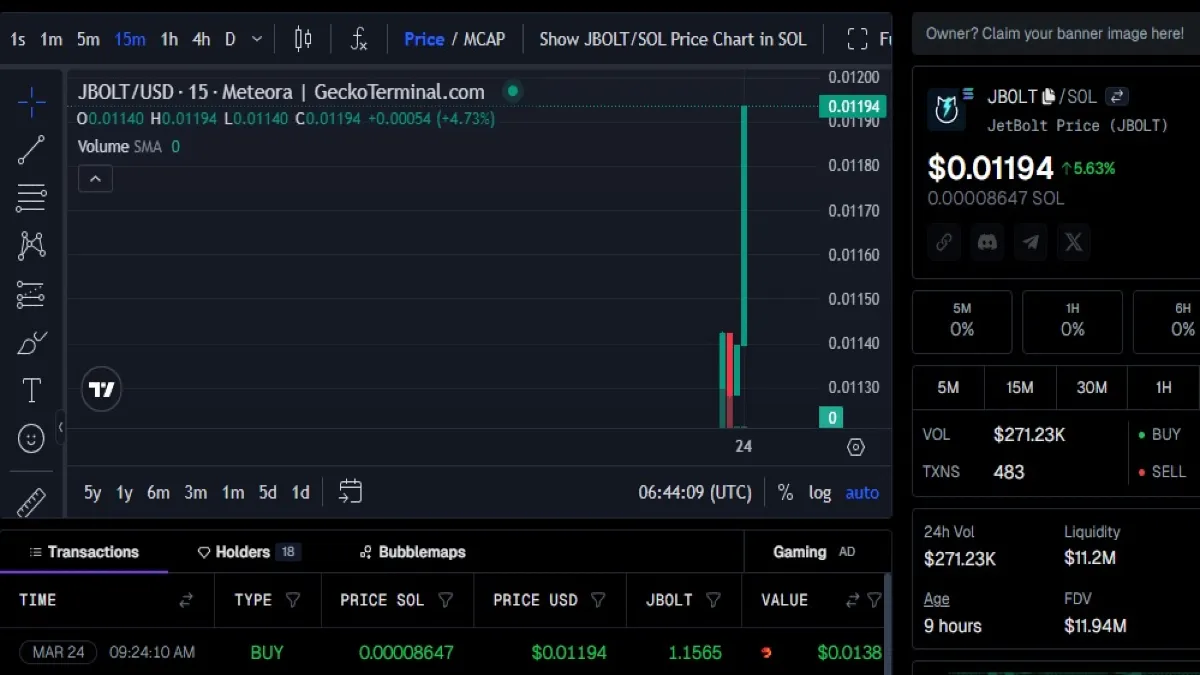Select the 4h chart interval
This screenshot has height=675, width=1200.
coord(201,39)
